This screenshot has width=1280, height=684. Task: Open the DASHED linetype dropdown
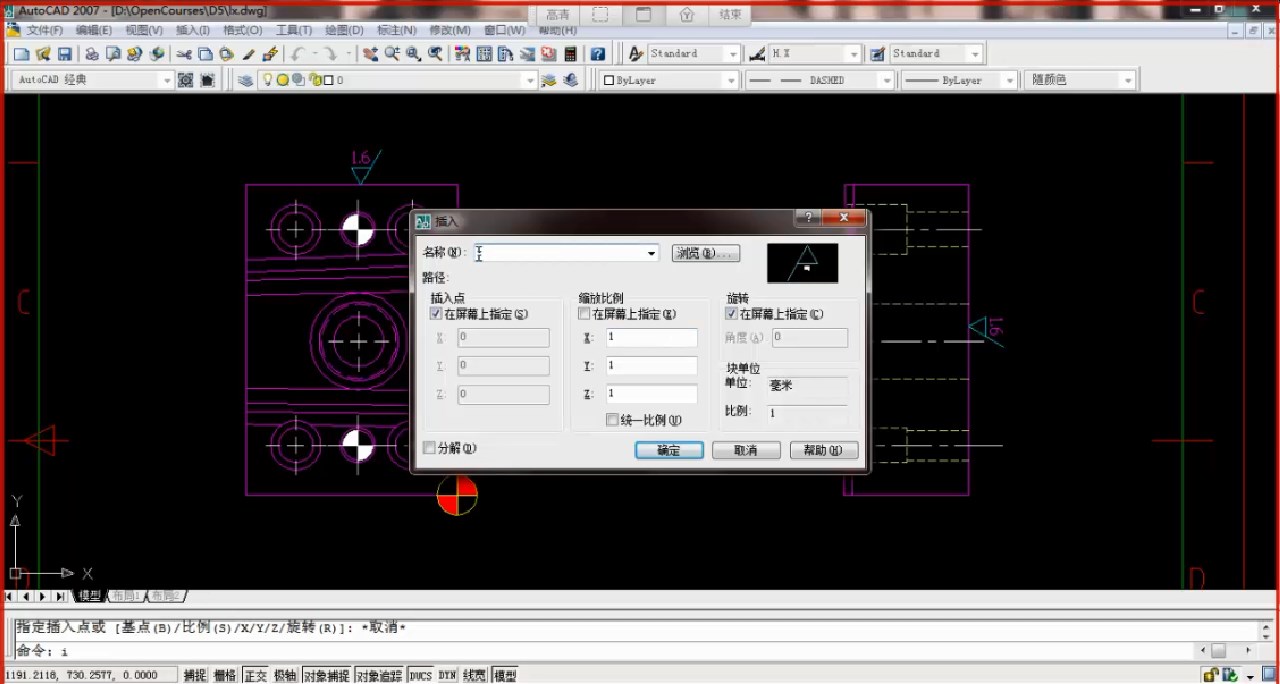885,80
